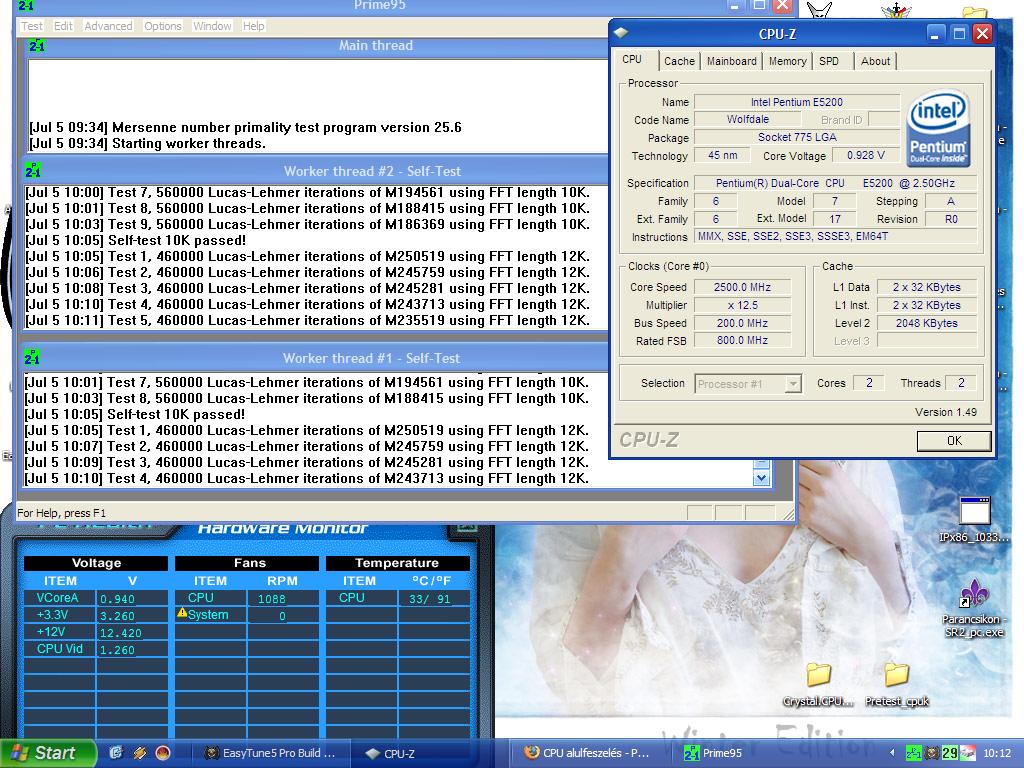Click the Code Name value Wolfdale
This screenshot has height=768, width=1024.
(x=748, y=120)
